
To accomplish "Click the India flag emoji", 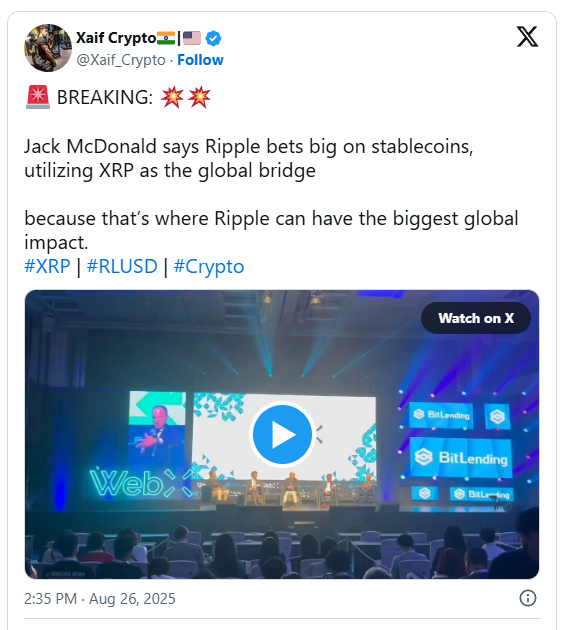I will tap(166, 38).
